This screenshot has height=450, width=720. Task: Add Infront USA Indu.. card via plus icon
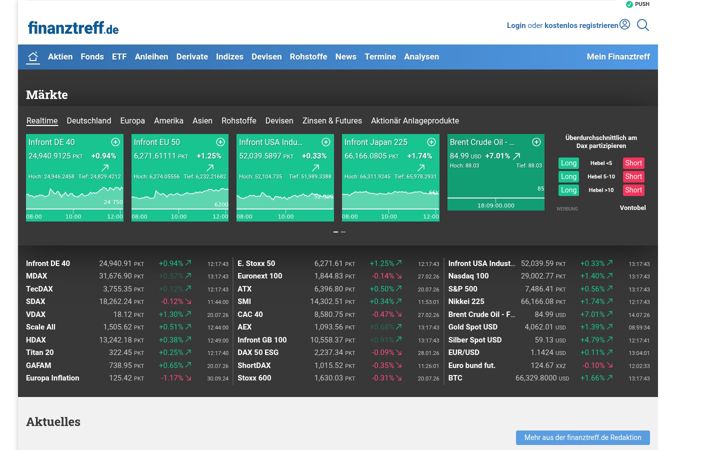coord(326,142)
